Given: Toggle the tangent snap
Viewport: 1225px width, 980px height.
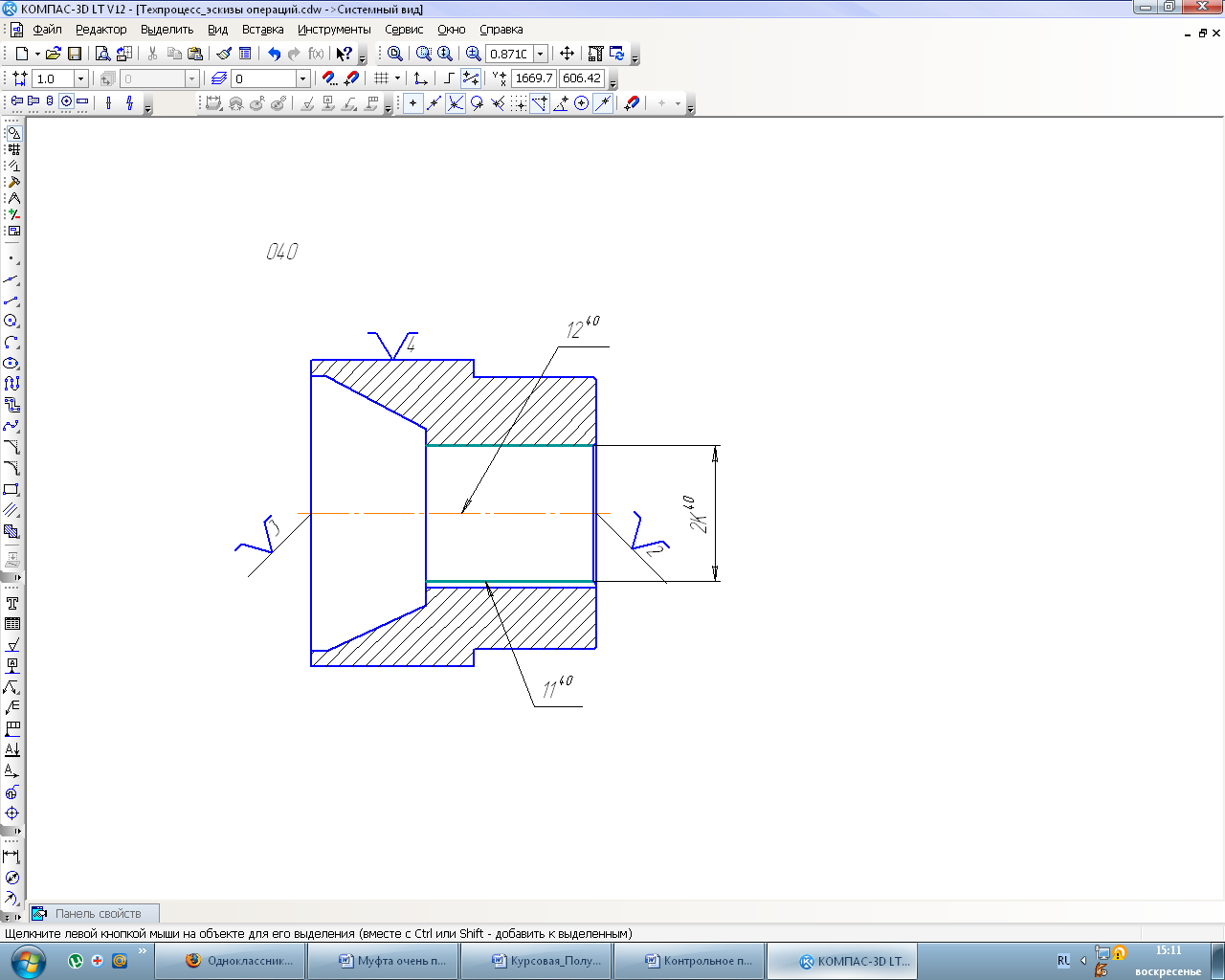Looking at the screenshot, I should [477, 103].
